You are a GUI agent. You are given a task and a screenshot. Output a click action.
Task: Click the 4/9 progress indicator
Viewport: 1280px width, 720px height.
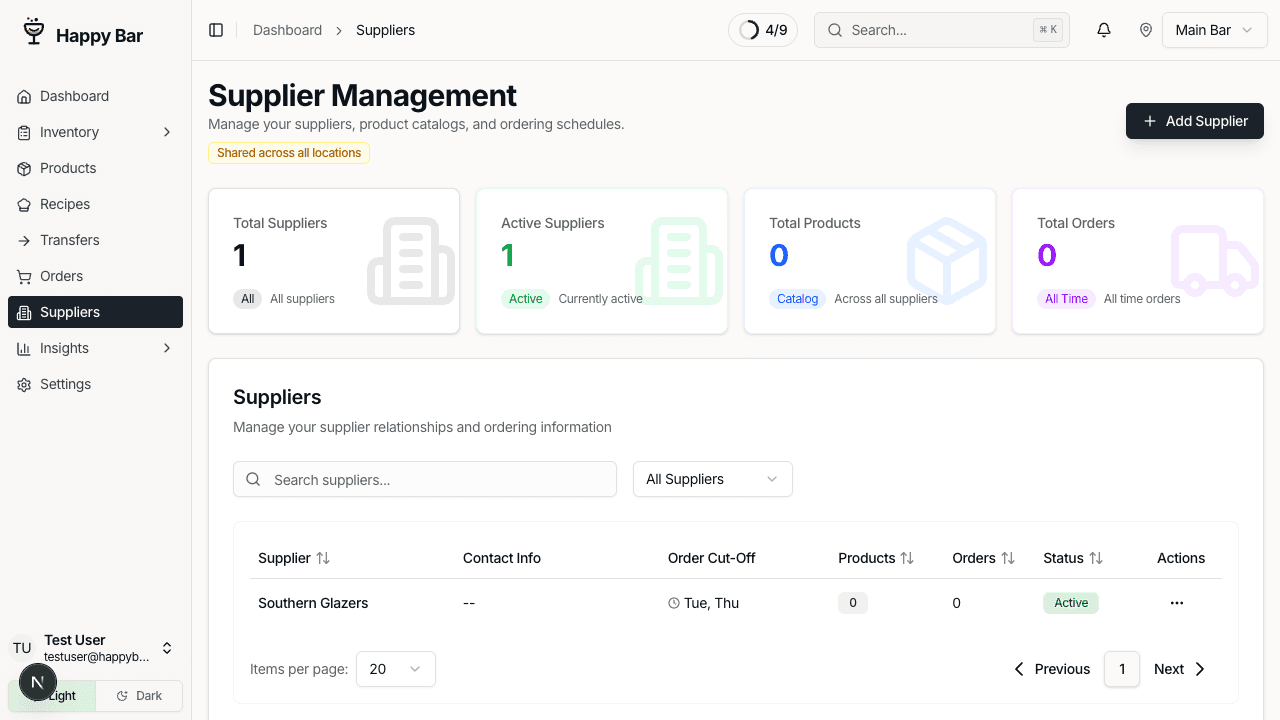[x=763, y=30]
